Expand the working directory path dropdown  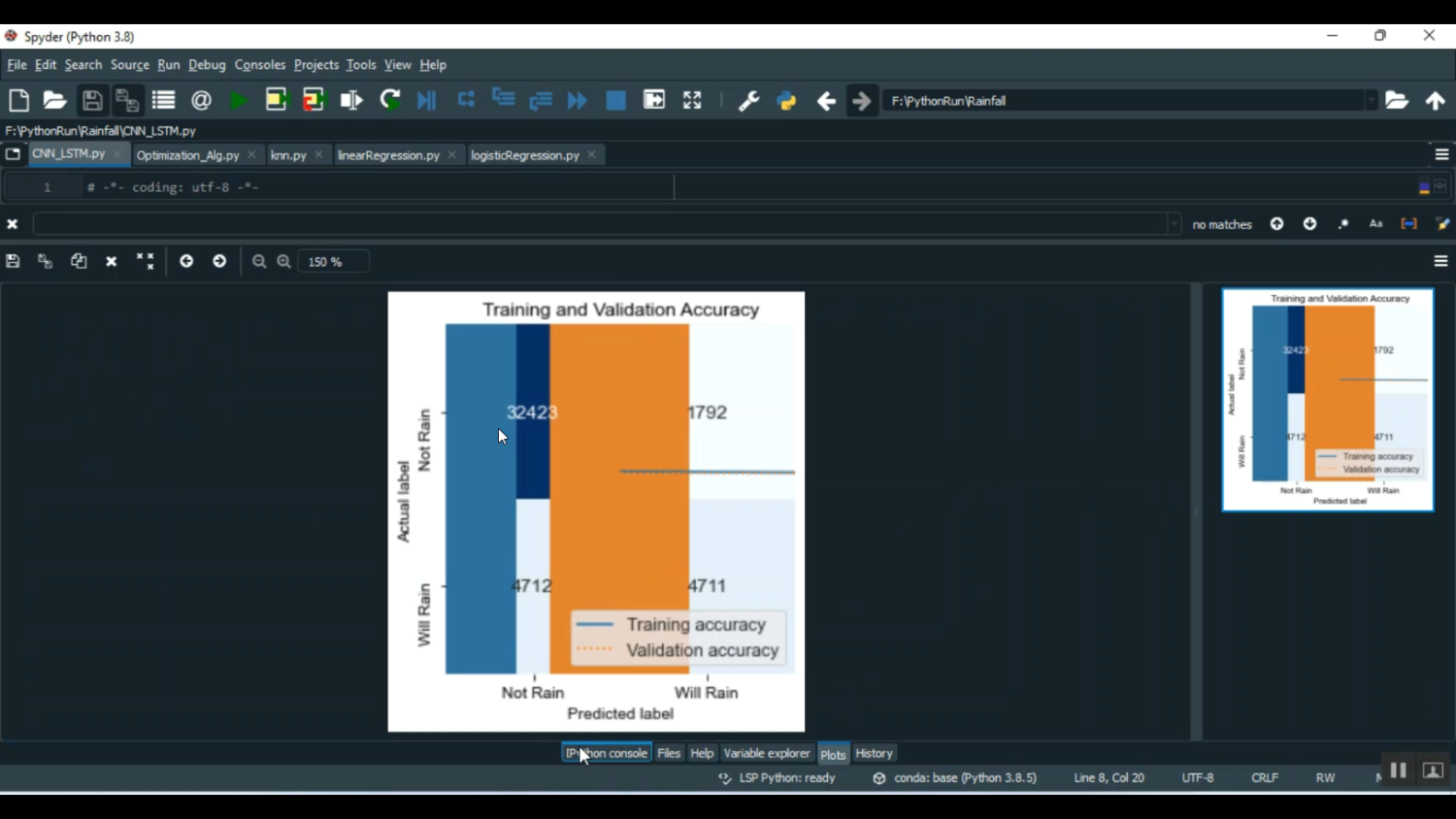1371,101
